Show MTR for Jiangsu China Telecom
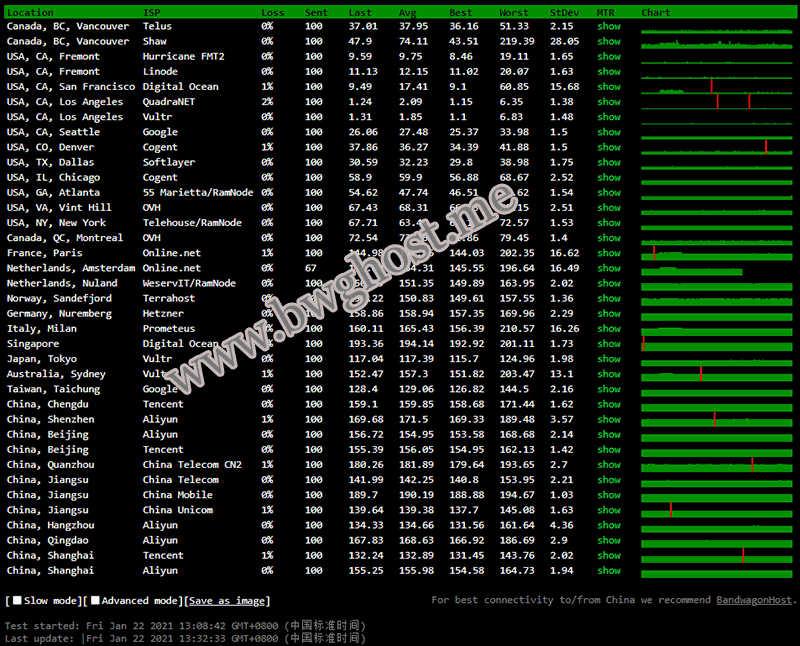The image size is (800, 646). (609, 480)
